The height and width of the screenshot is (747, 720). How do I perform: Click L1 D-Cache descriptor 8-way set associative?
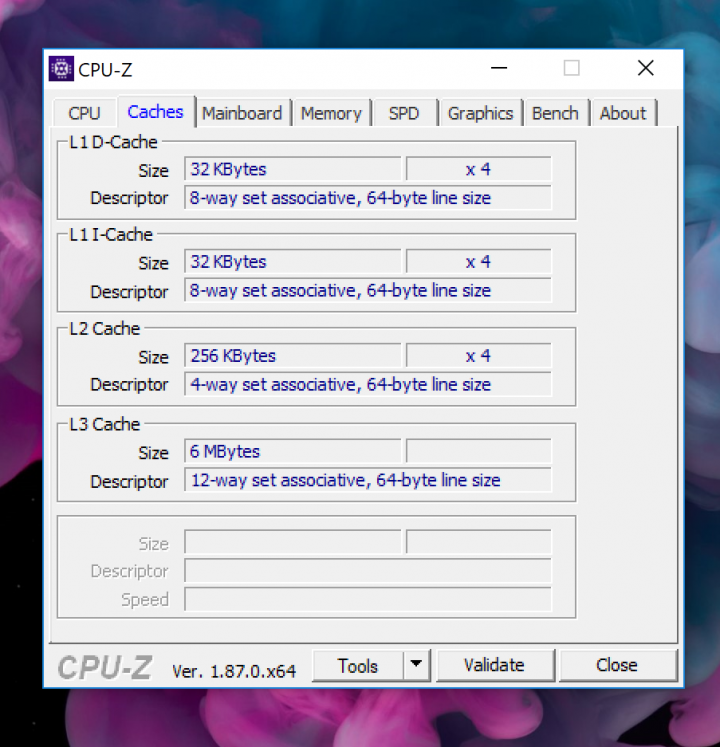[x=368, y=197]
